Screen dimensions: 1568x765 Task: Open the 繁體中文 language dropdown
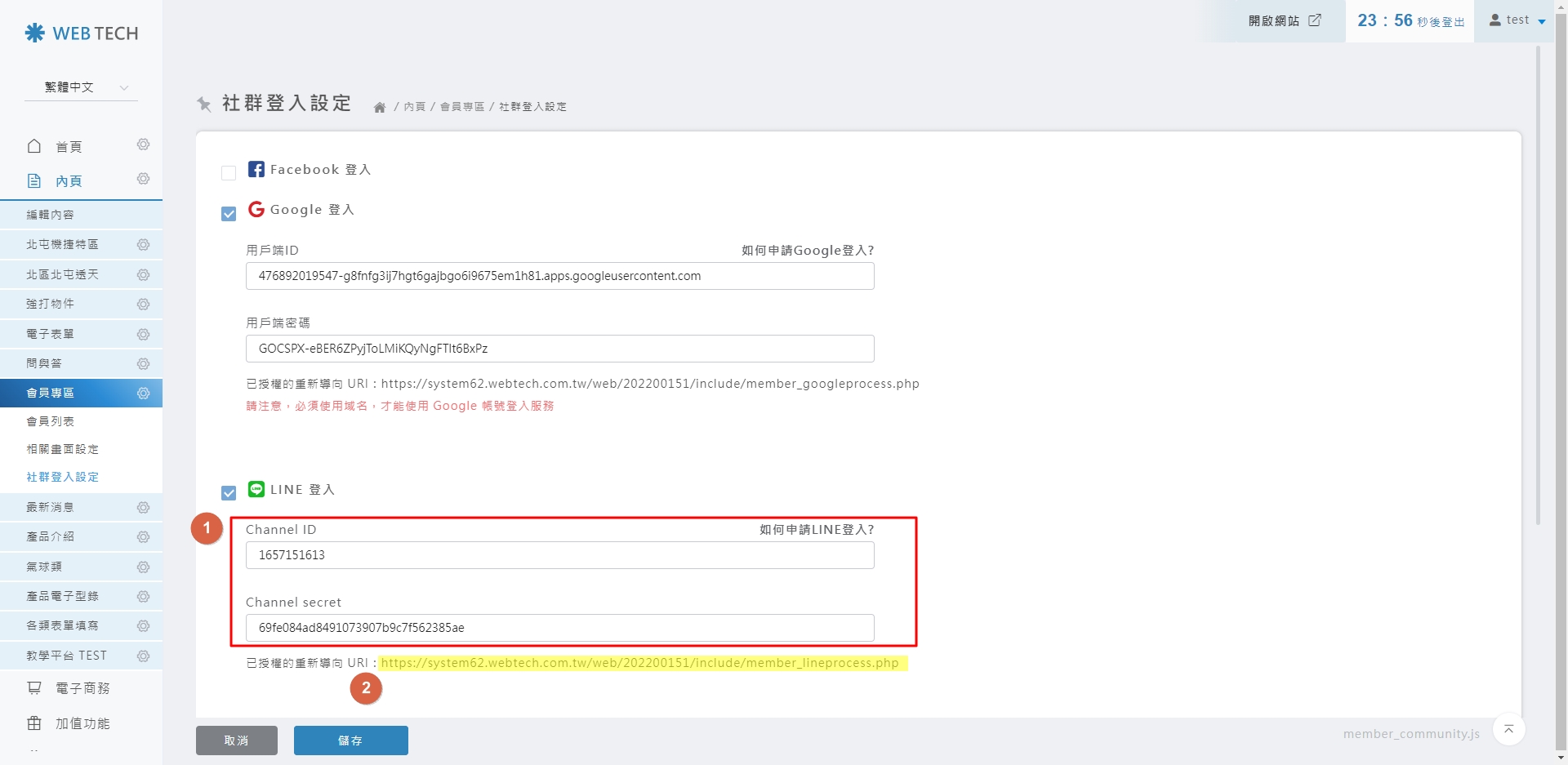[x=82, y=87]
